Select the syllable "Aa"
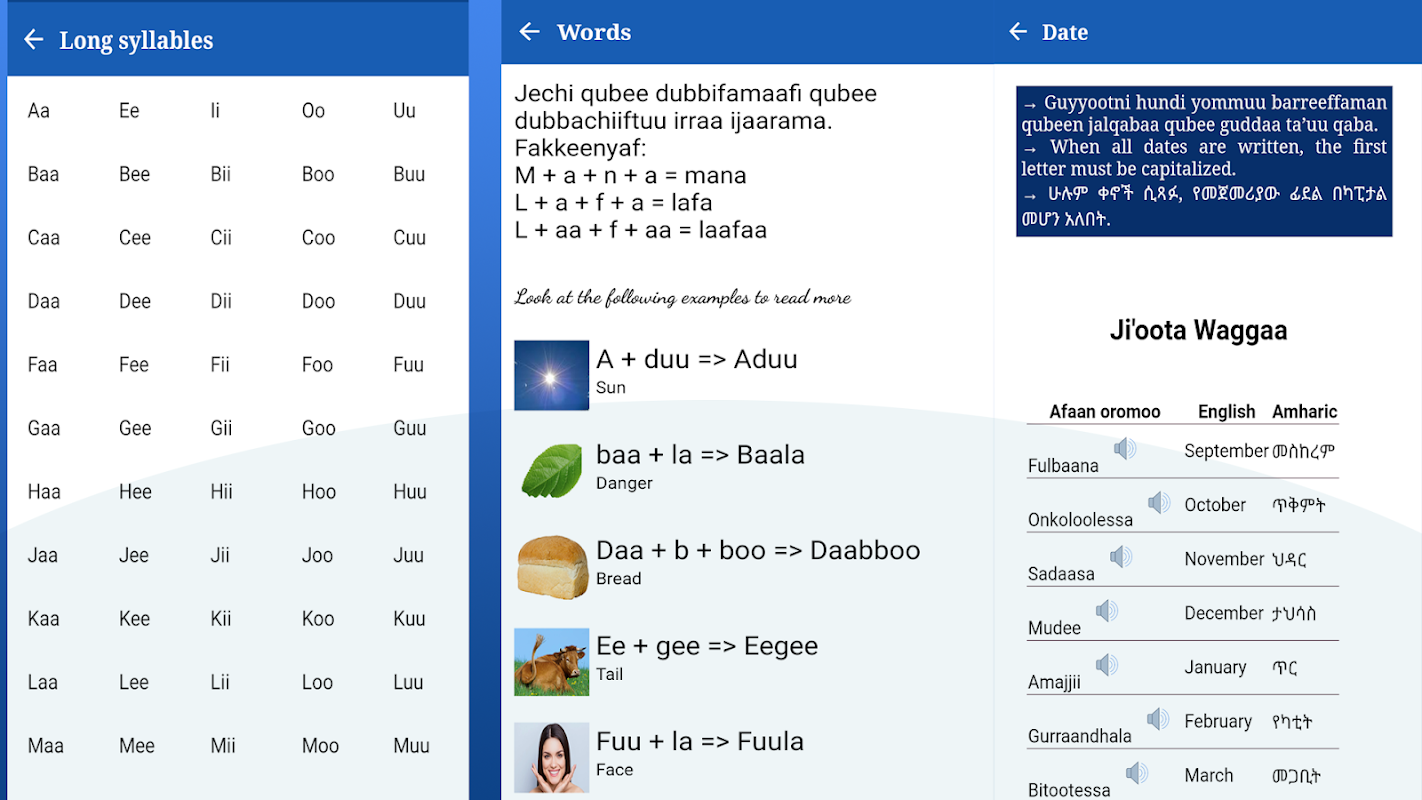The height and width of the screenshot is (800, 1422). (x=39, y=111)
